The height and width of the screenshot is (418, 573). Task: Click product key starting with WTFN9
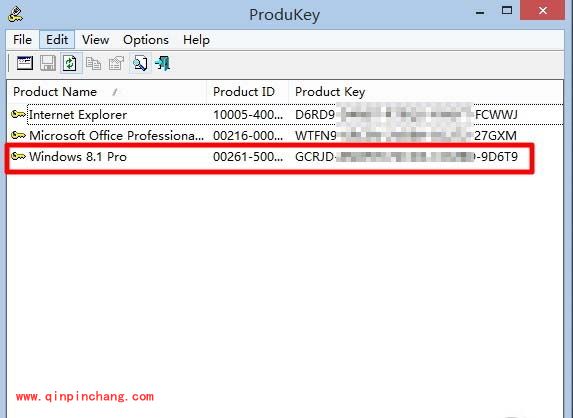click(406, 136)
